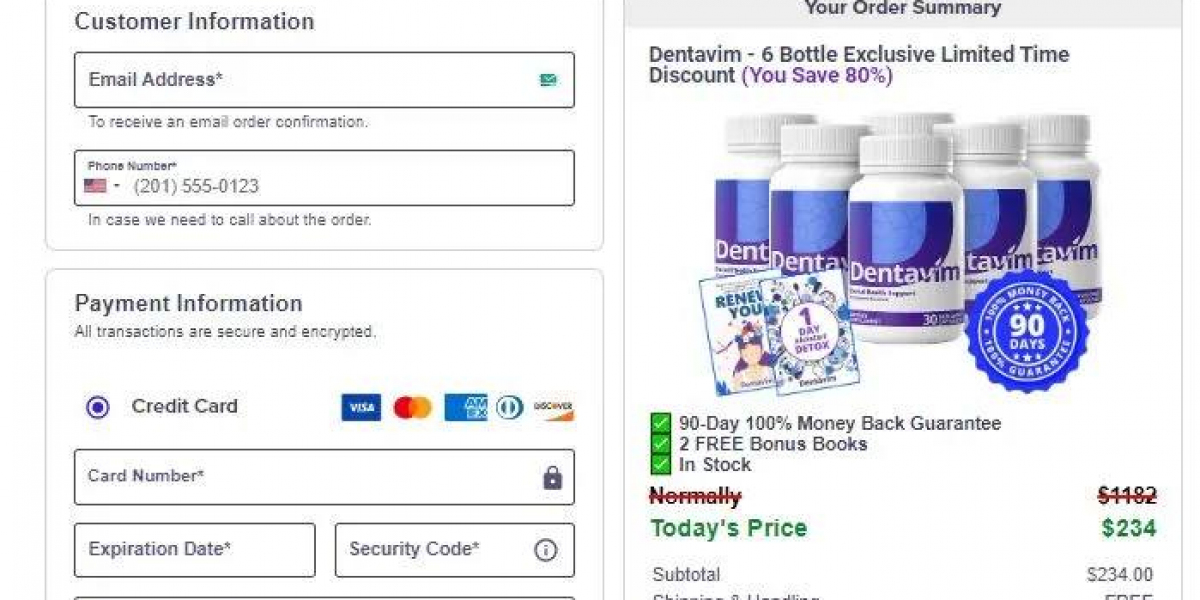Click the Diners Club logo
This screenshot has height=600, width=1200.
(510, 407)
